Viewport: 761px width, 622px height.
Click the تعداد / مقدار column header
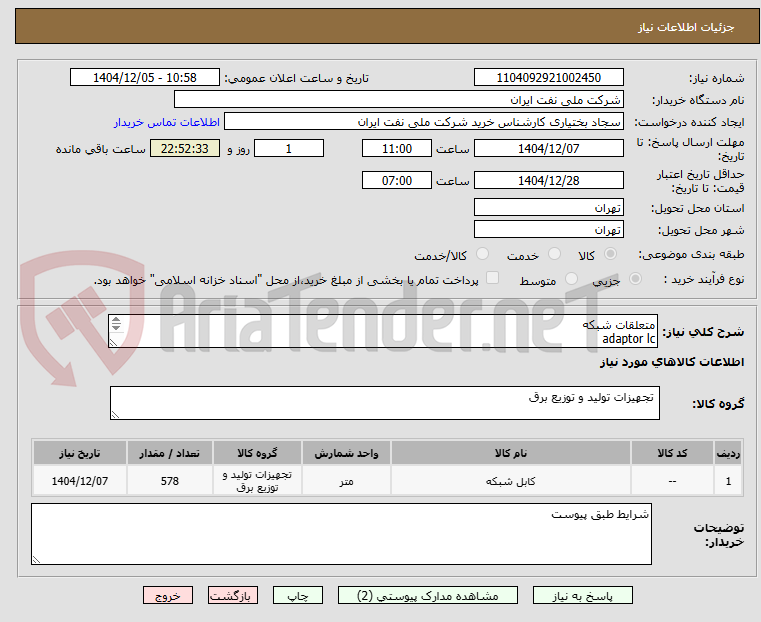pos(169,453)
